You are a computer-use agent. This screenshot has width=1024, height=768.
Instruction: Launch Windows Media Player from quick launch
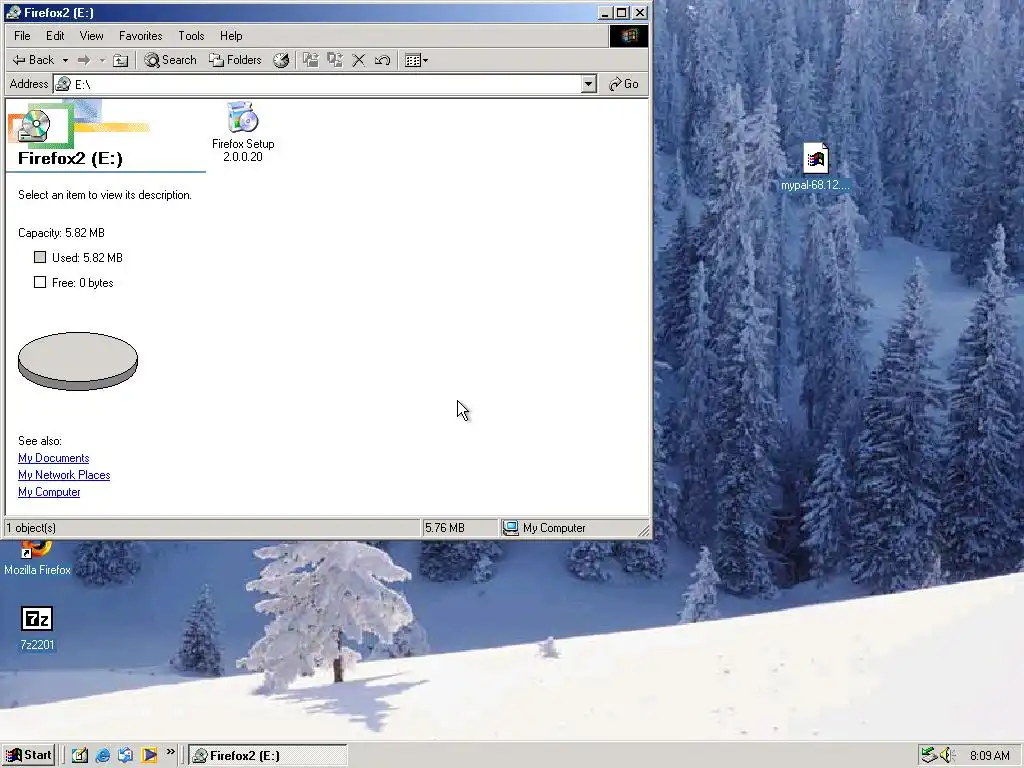tap(149, 755)
